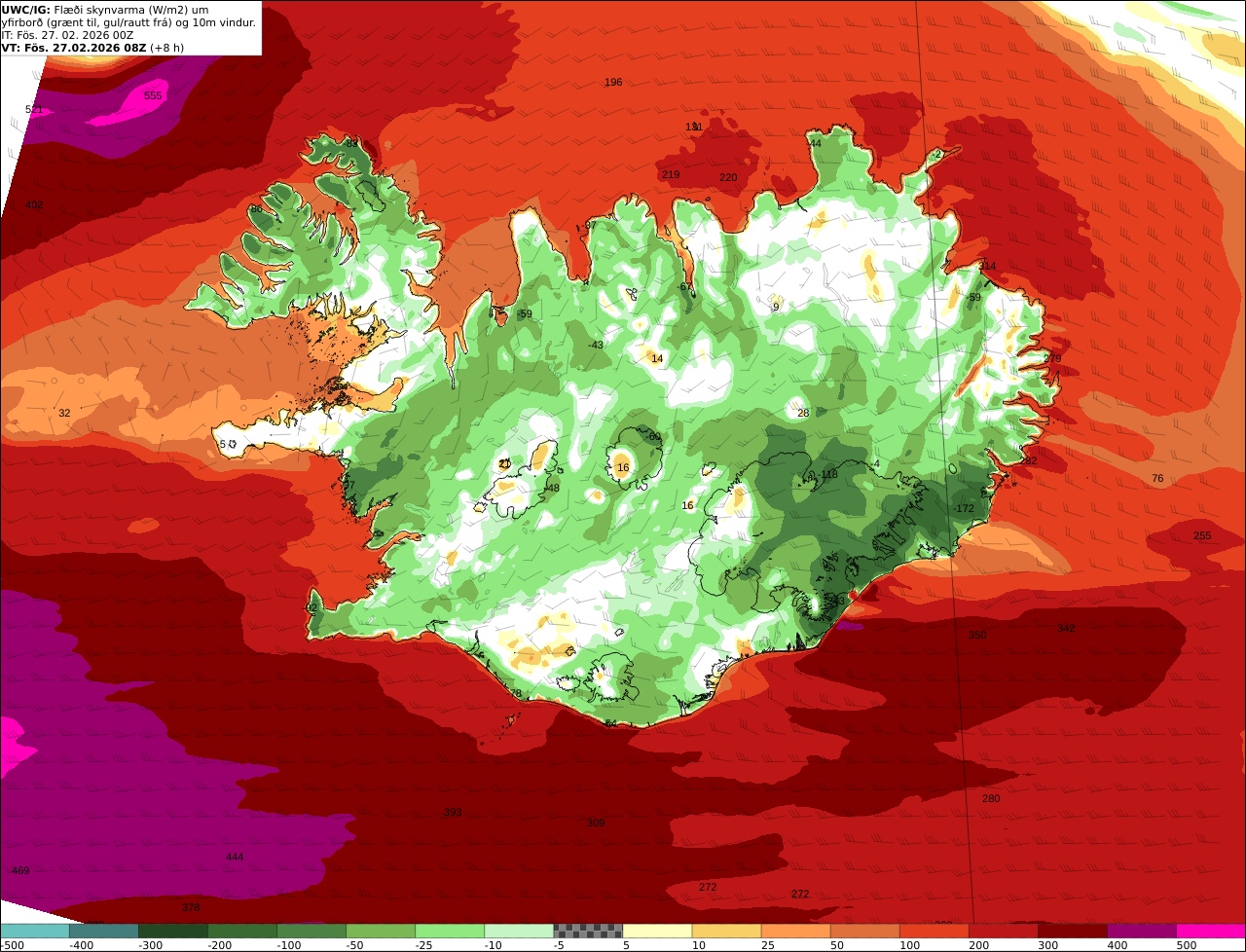This screenshot has height=952, width=1246.
Task: Click the '500' legend label
Action: point(1186,945)
